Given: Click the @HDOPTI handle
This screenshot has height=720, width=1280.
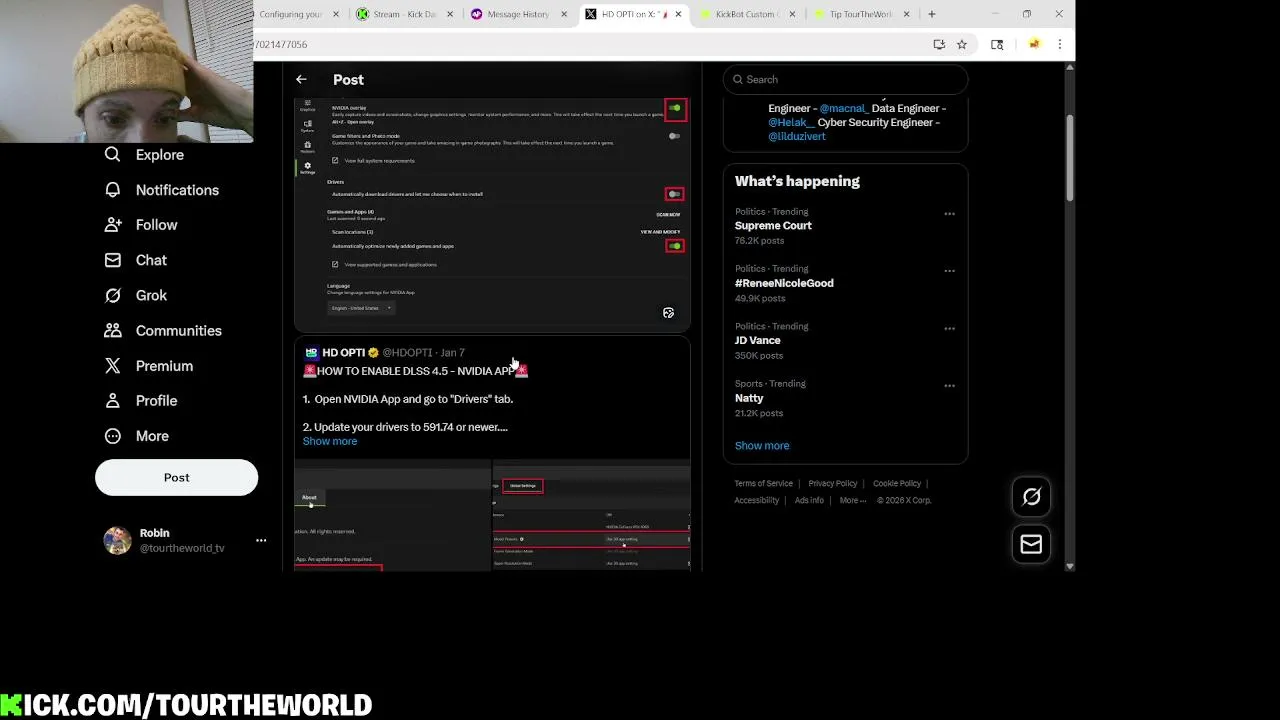Looking at the screenshot, I should click(x=407, y=352).
